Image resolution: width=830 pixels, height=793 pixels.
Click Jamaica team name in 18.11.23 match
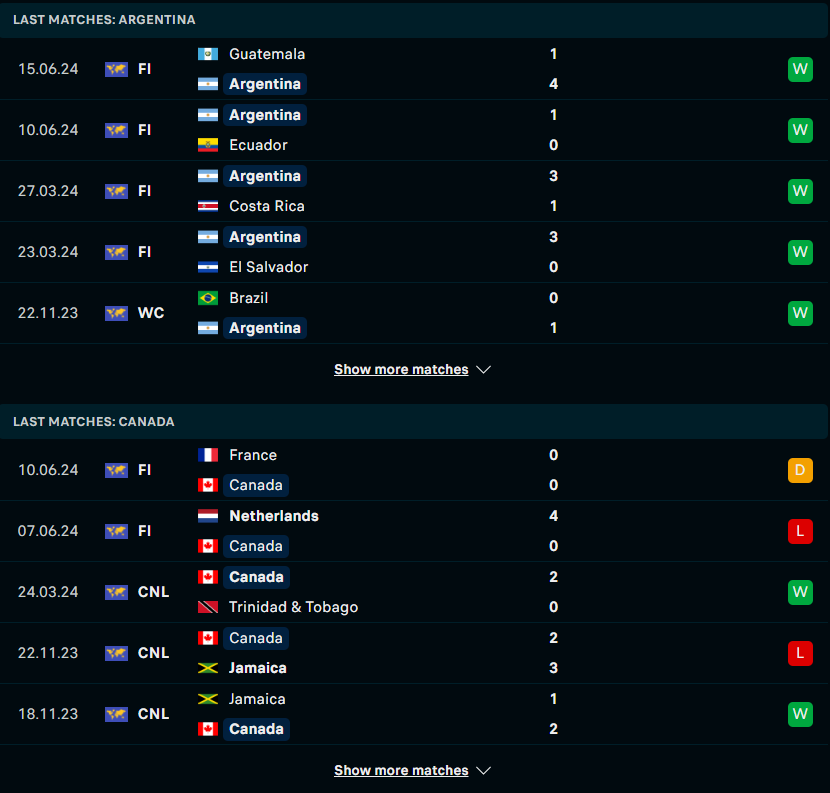(257, 699)
